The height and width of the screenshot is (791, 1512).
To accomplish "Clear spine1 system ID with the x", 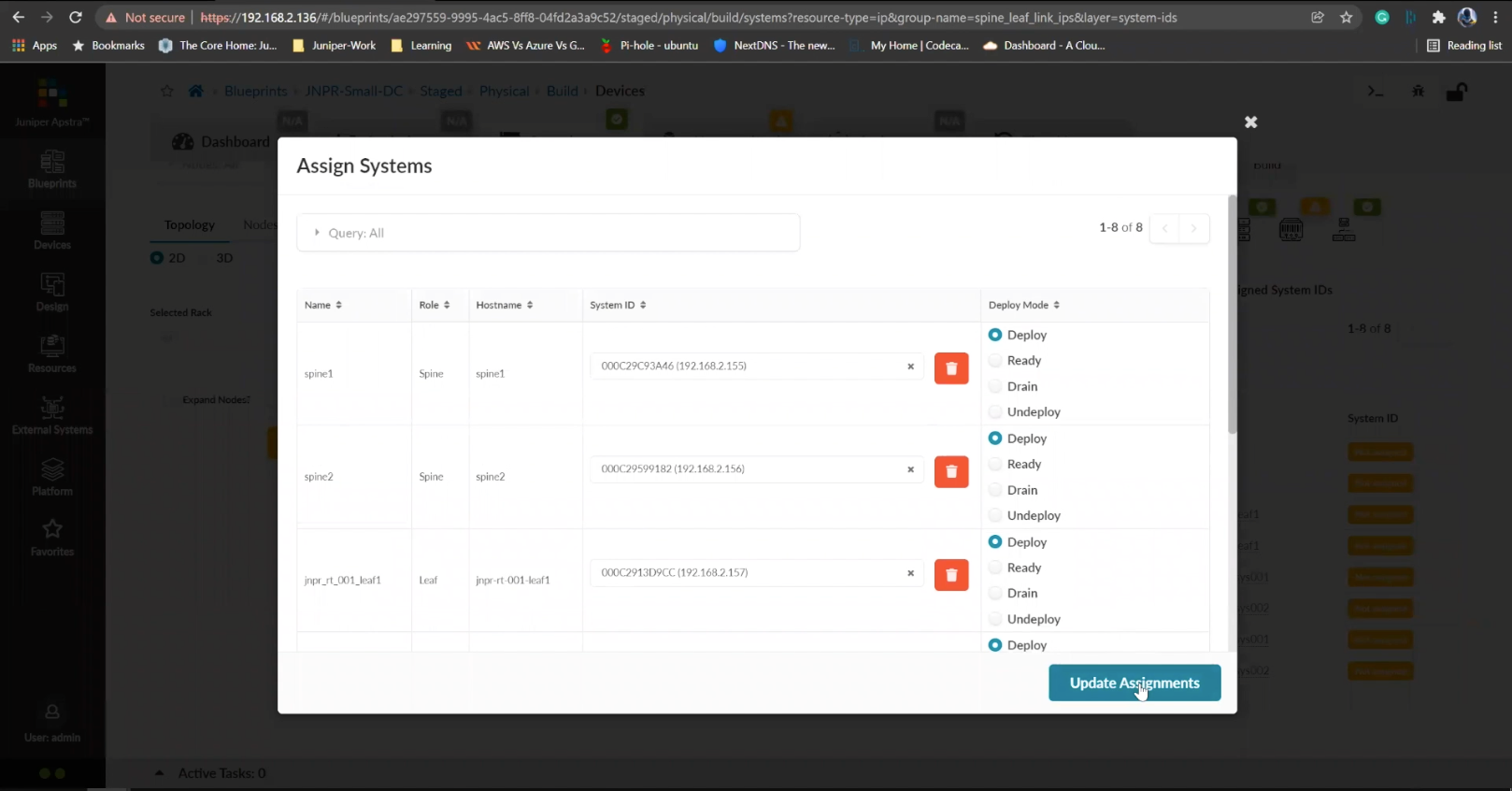I will 910,367.
